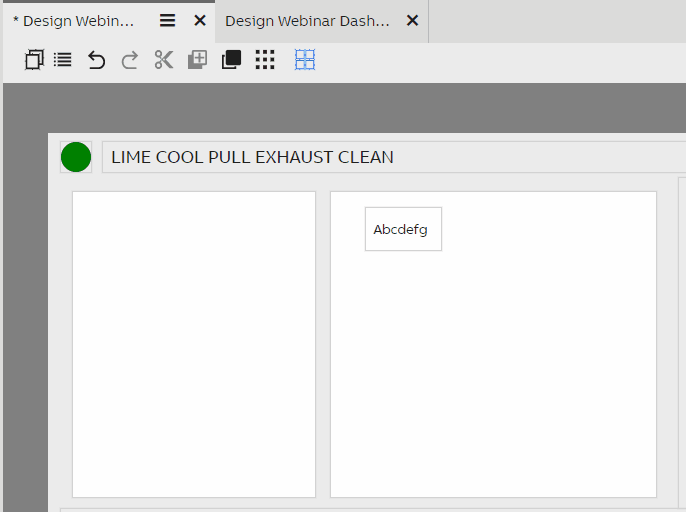Close the modified Design Webin... tab
This screenshot has width=686, height=512.
tap(200, 21)
